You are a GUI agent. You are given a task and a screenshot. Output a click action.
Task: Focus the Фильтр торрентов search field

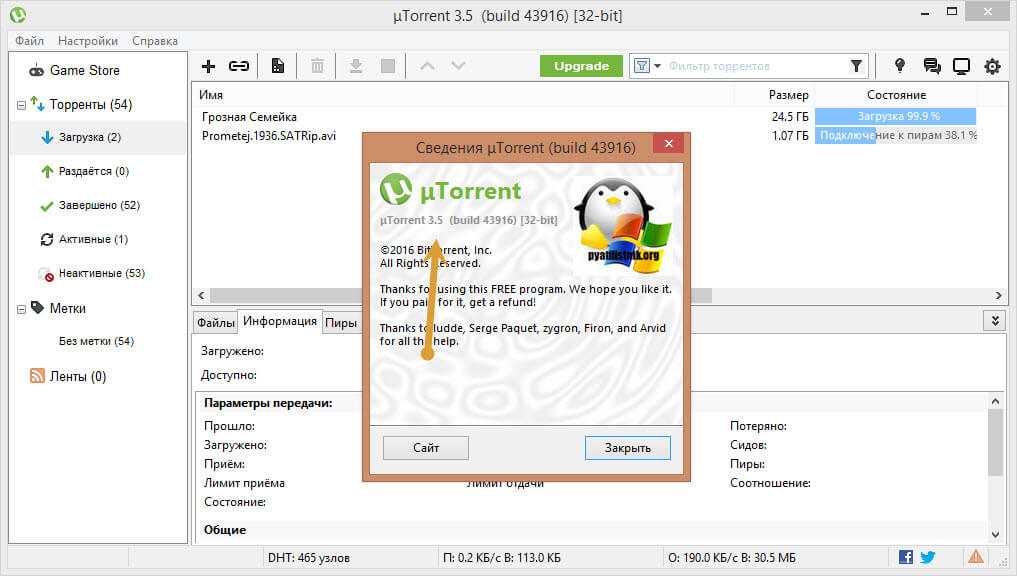[756, 66]
